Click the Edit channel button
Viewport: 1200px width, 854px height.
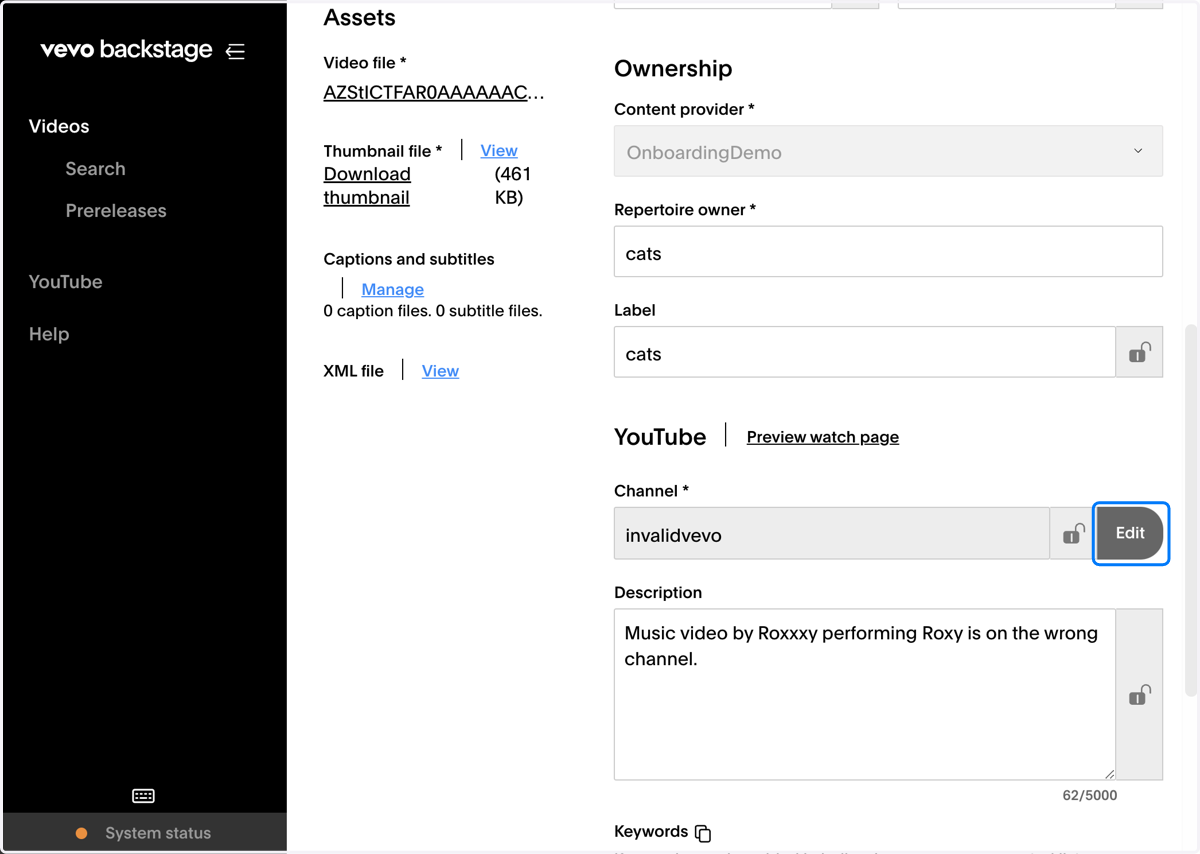tap(1130, 533)
